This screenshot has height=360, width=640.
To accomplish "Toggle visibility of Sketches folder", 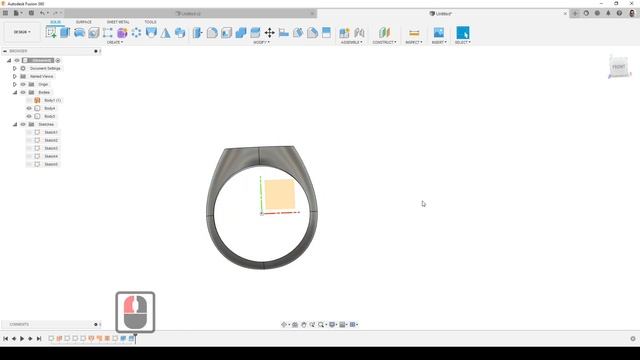I will [x=23, y=124].
